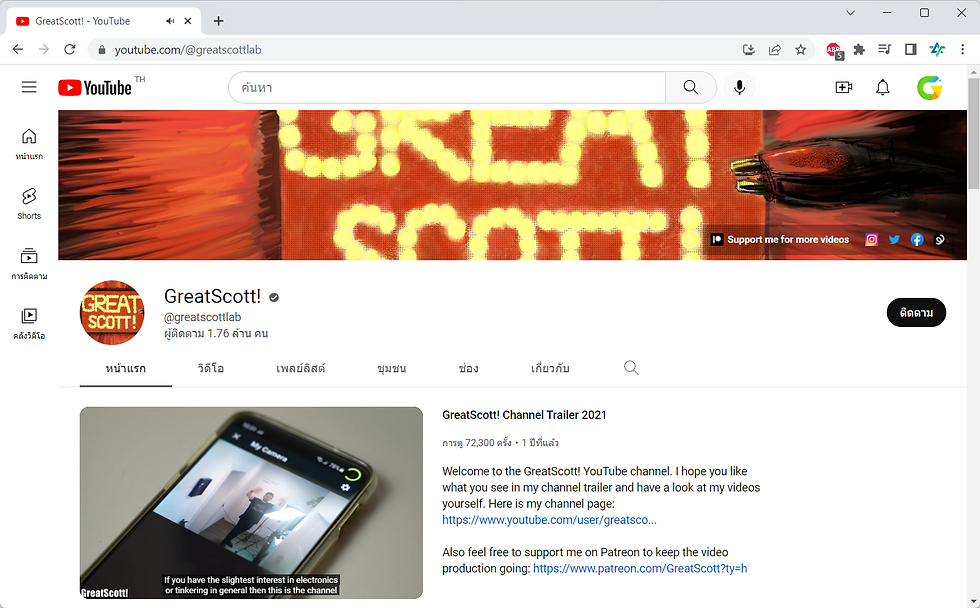Play the channel trailer video thumbnail

click(x=251, y=502)
